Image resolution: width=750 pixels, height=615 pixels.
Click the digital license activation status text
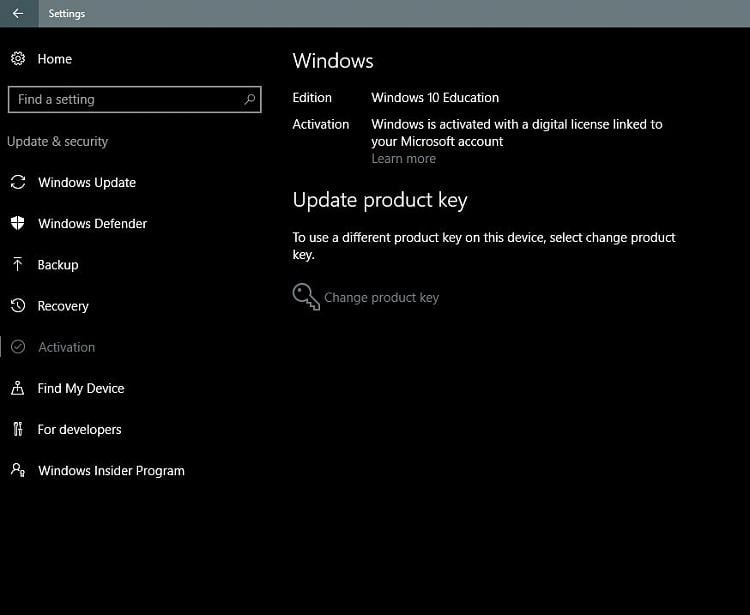click(517, 133)
